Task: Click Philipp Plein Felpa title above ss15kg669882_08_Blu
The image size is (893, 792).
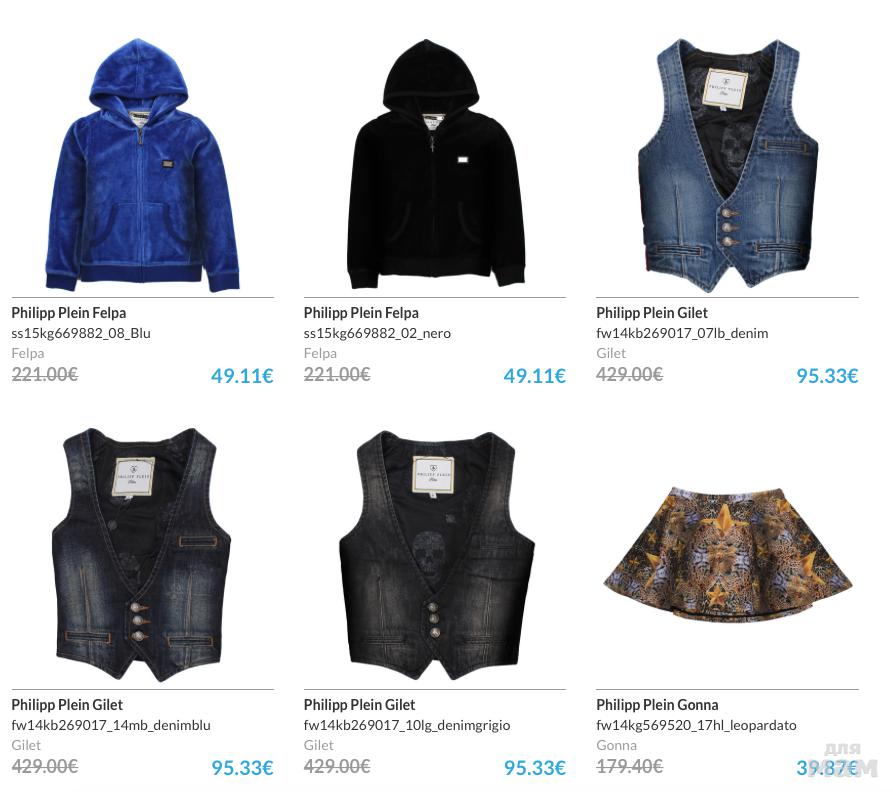Action: [x=69, y=313]
